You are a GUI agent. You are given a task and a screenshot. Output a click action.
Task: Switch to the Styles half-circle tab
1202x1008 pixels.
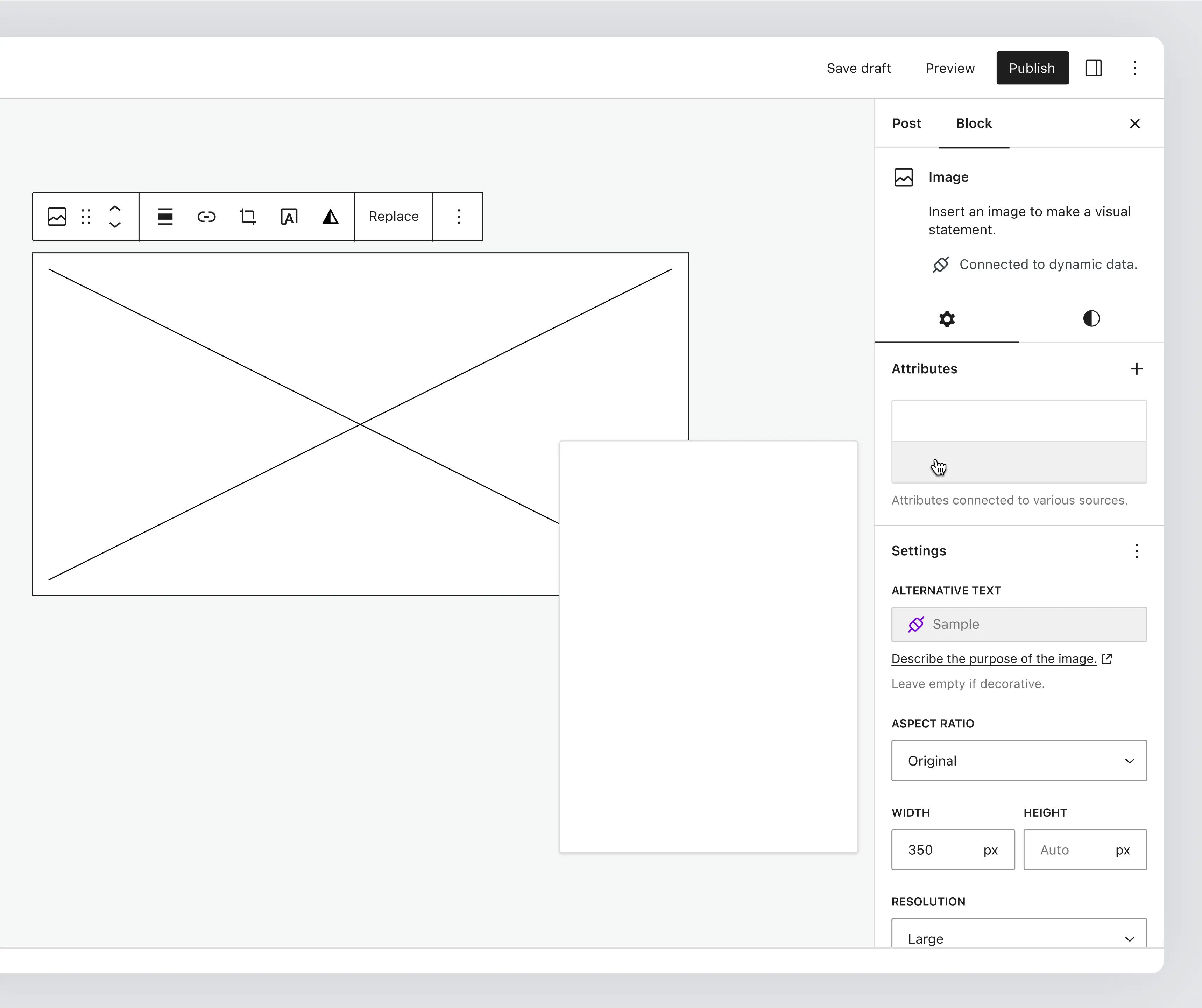(x=1091, y=318)
